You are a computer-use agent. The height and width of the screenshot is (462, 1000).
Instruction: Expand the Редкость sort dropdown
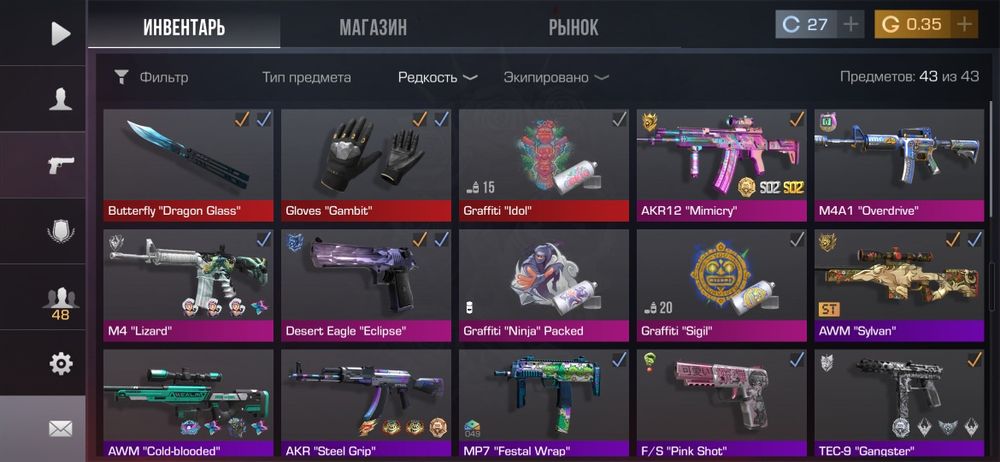(438, 78)
